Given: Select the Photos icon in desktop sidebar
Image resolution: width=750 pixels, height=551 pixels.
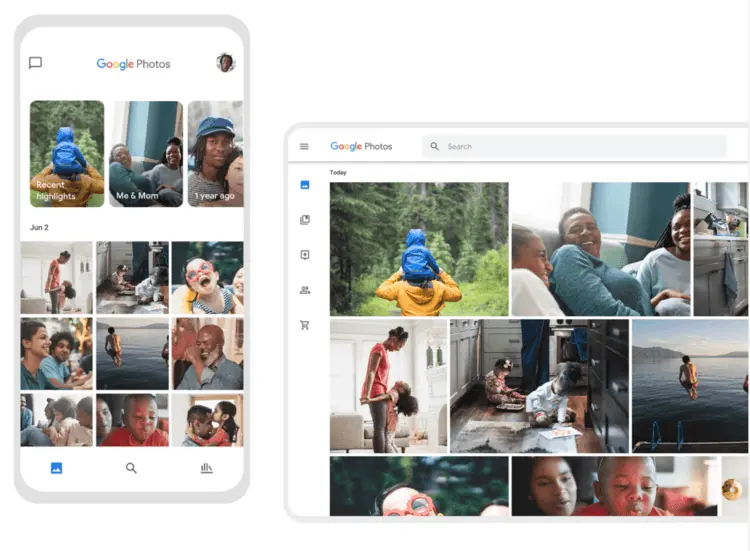Looking at the screenshot, I should [305, 185].
